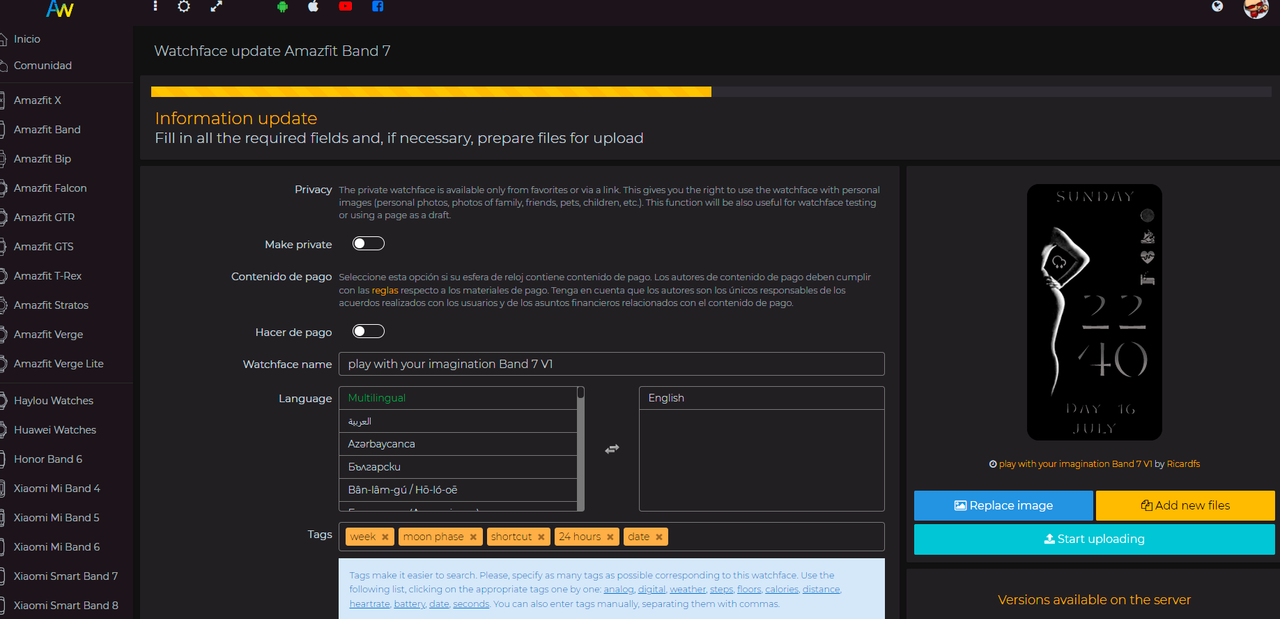The height and width of the screenshot is (619, 1280).
Task: Click the Watchface name input field
Action: [612, 364]
